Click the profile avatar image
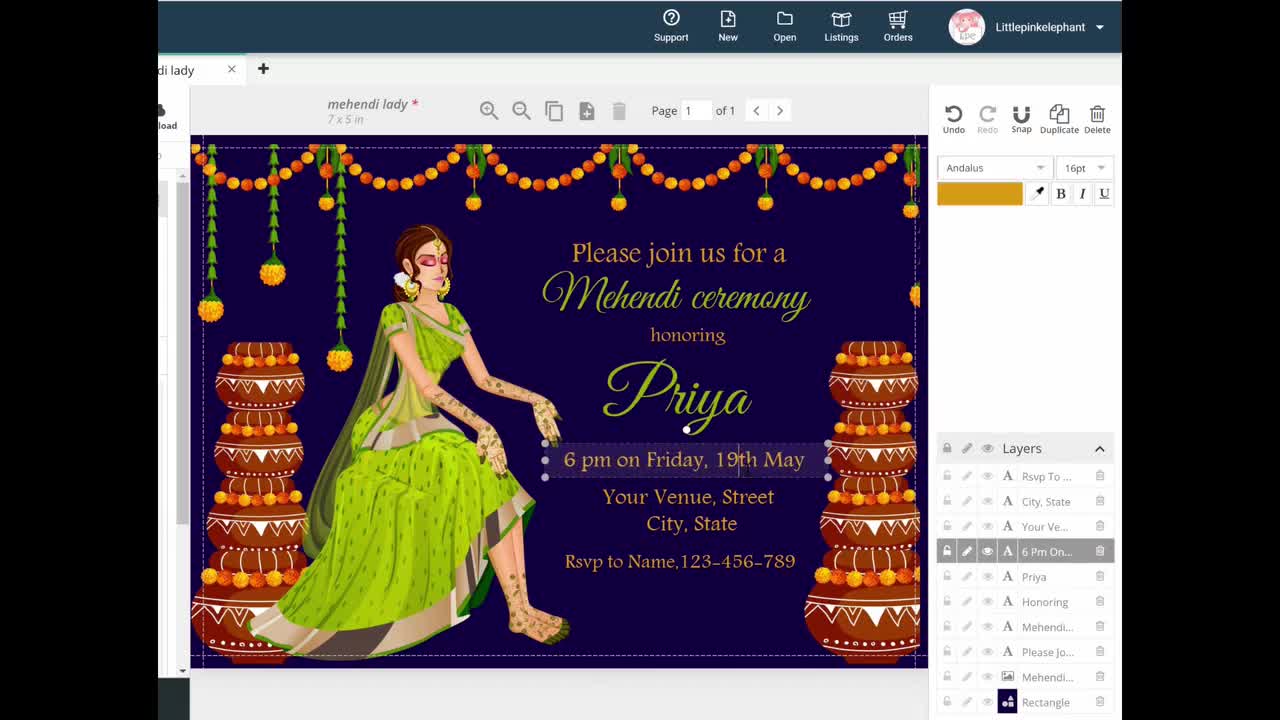Viewport: 1280px width, 720px height. tap(966, 27)
